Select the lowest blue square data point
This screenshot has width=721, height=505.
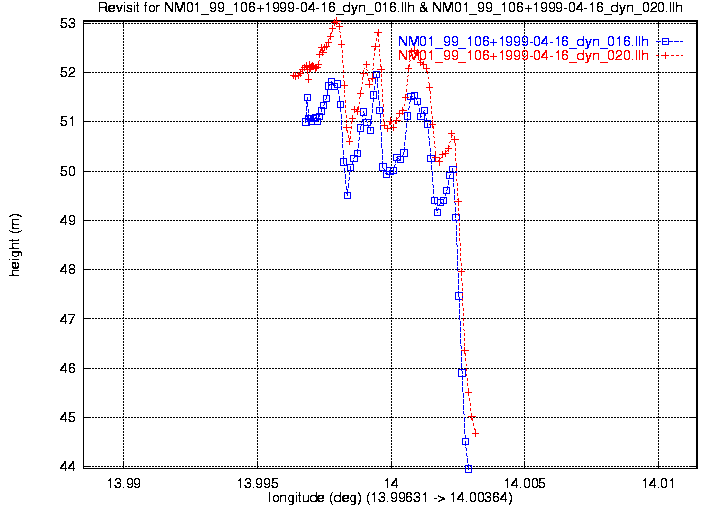[x=468, y=468]
